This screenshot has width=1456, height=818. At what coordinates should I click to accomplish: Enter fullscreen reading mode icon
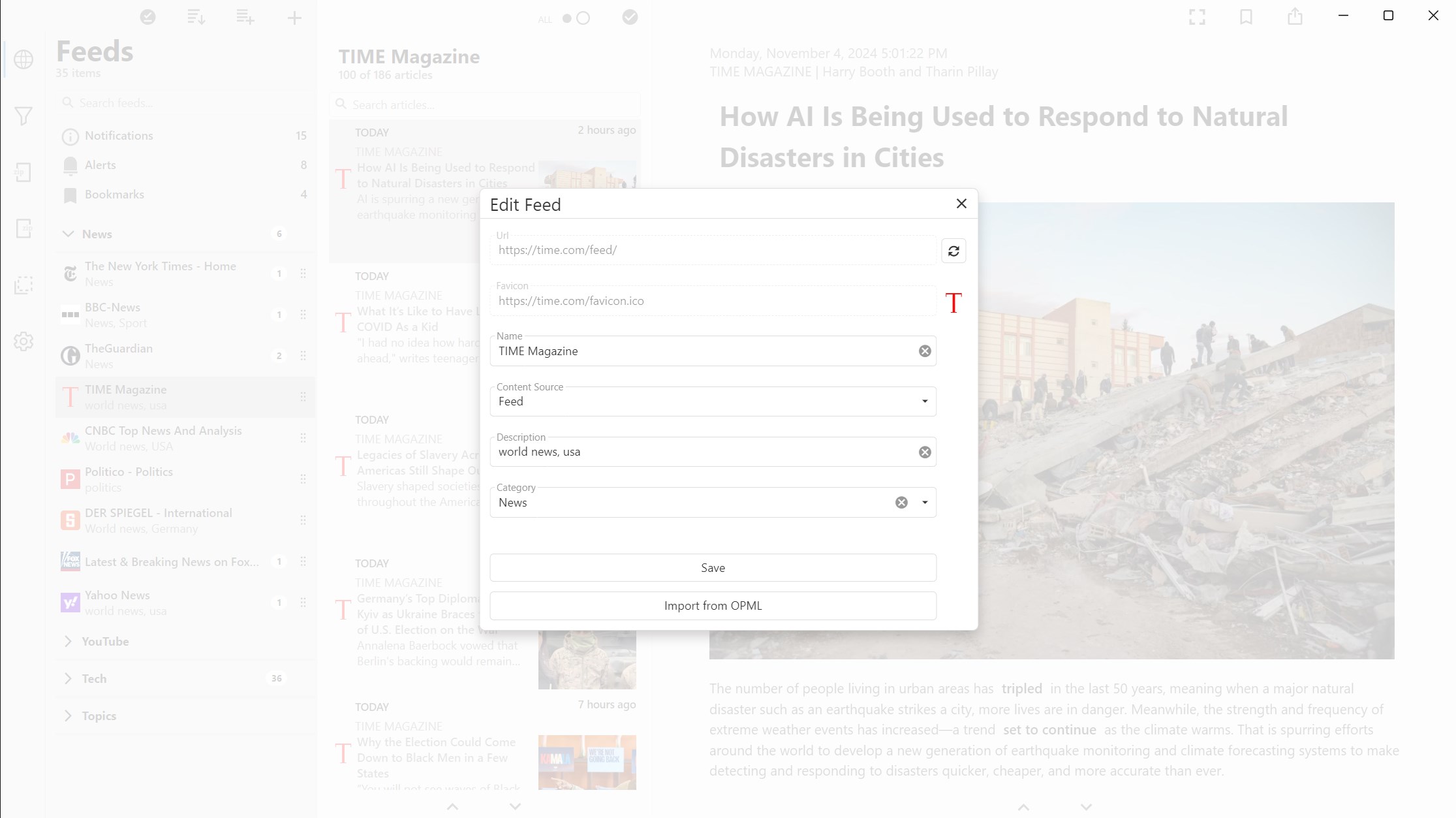tap(1197, 17)
